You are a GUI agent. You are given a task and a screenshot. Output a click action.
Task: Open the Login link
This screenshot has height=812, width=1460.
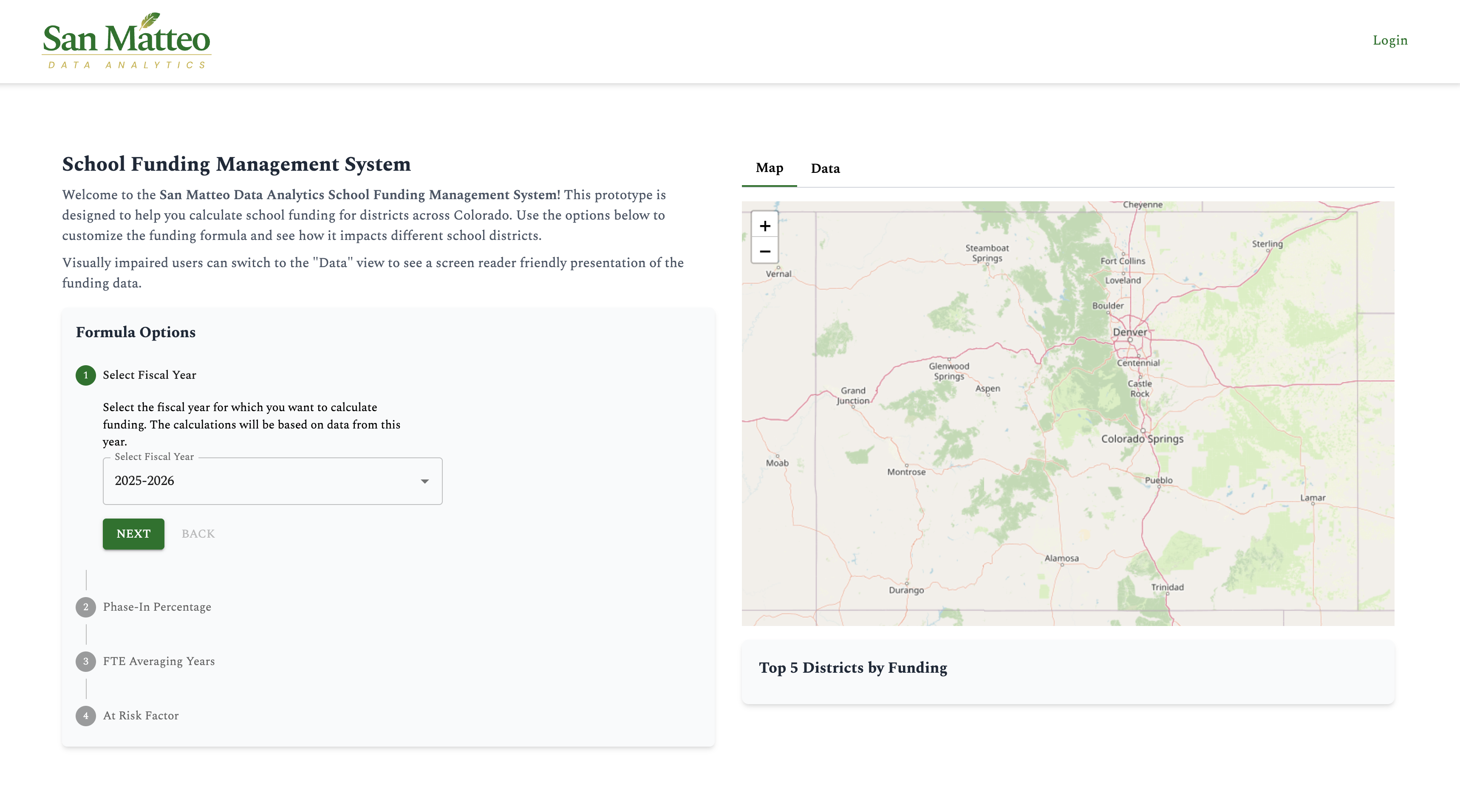click(1389, 40)
